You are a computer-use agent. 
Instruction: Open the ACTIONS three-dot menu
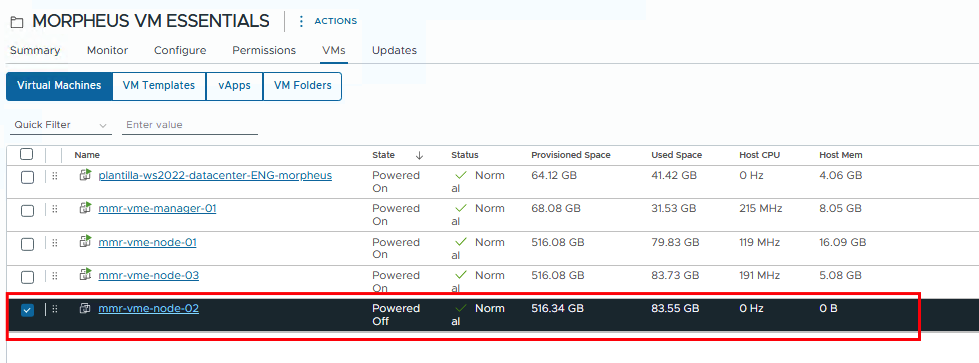pyautogui.click(x=302, y=21)
